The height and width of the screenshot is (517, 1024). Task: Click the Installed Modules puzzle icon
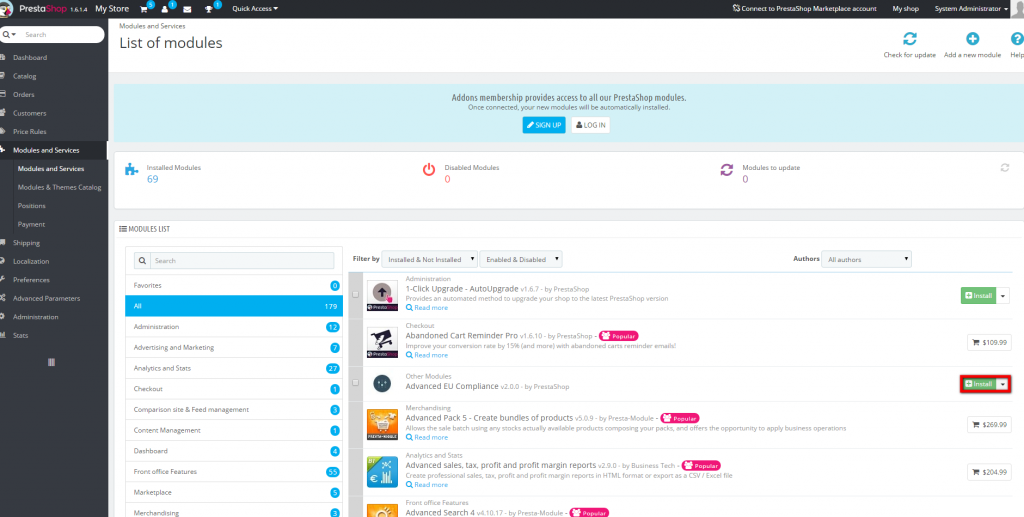coord(131,170)
